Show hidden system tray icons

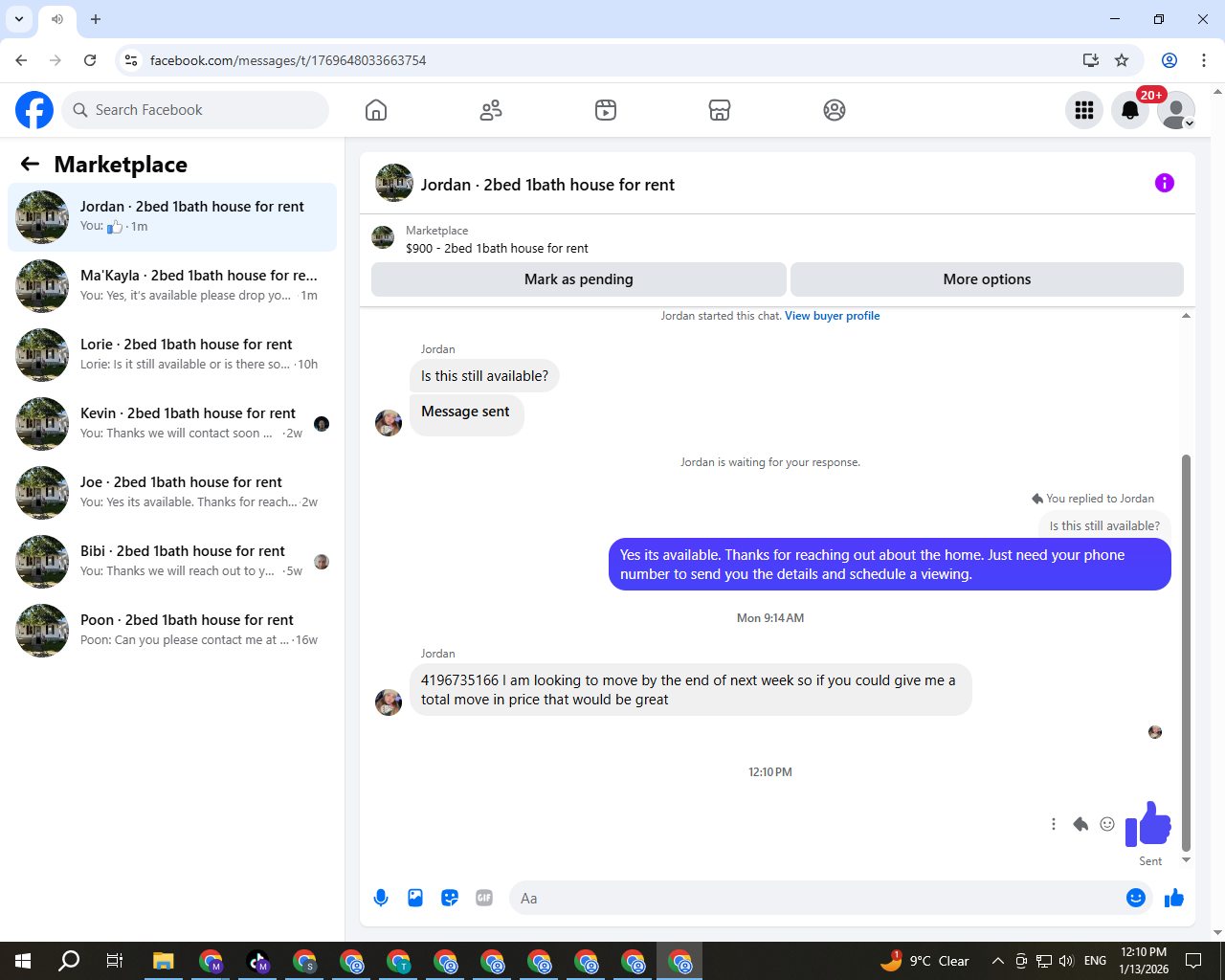click(997, 961)
